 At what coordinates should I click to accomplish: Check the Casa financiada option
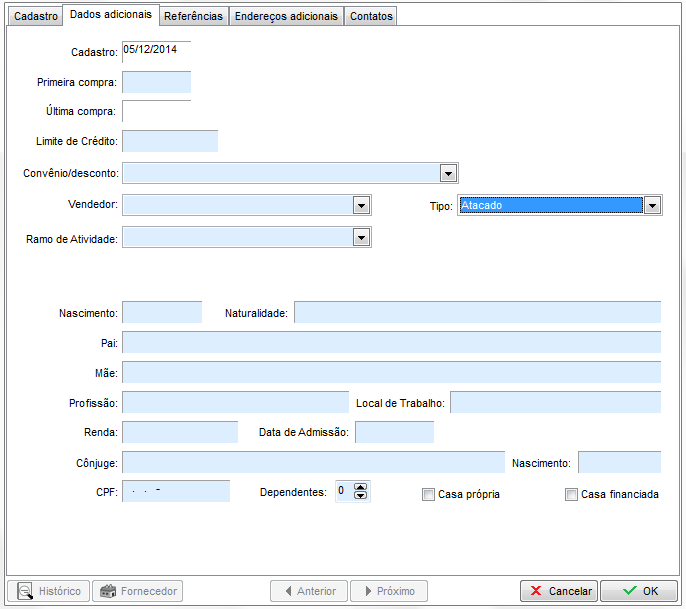[x=571, y=494]
